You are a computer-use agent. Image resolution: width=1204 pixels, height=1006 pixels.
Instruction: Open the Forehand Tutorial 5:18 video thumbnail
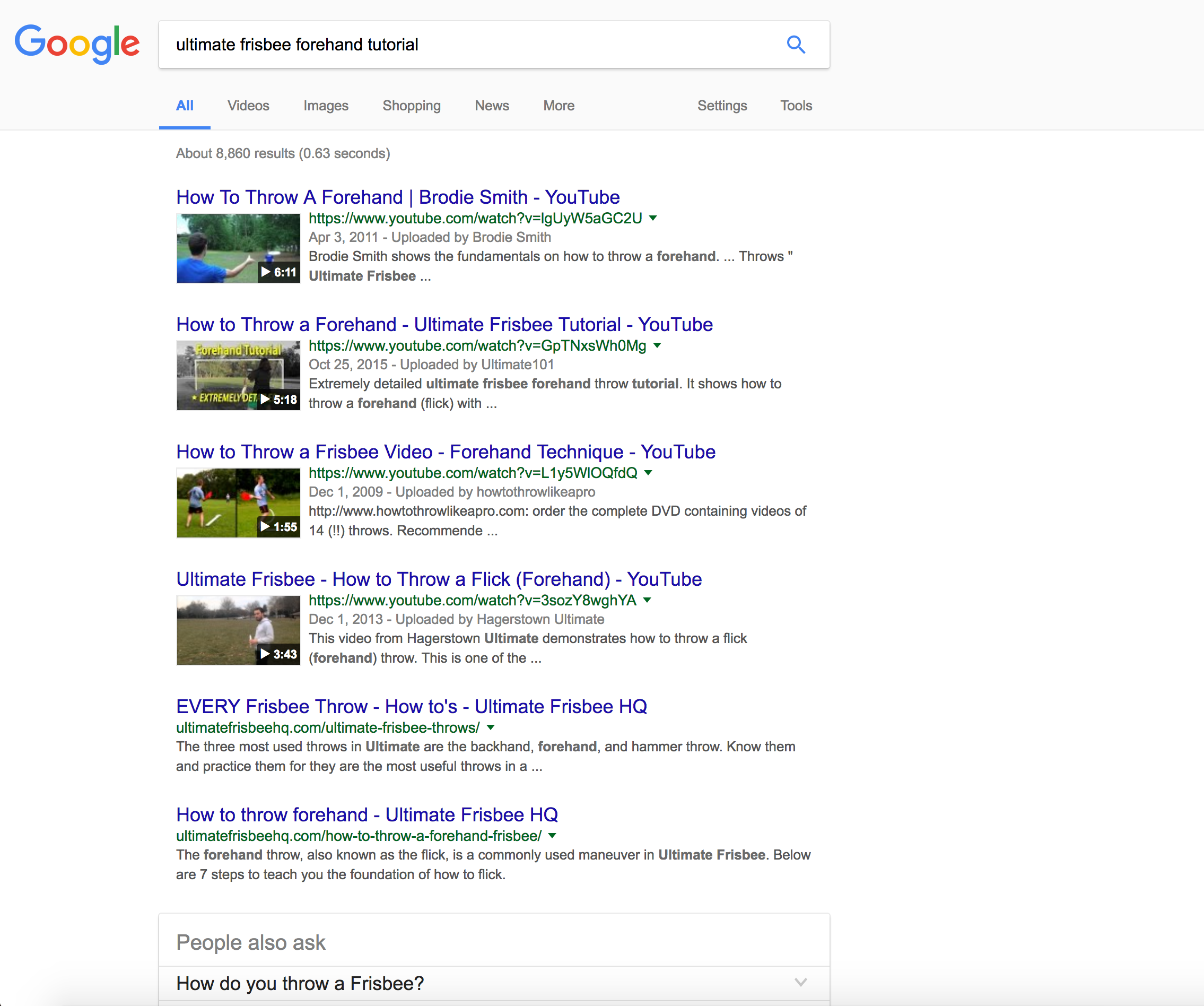[x=238, y=375]
